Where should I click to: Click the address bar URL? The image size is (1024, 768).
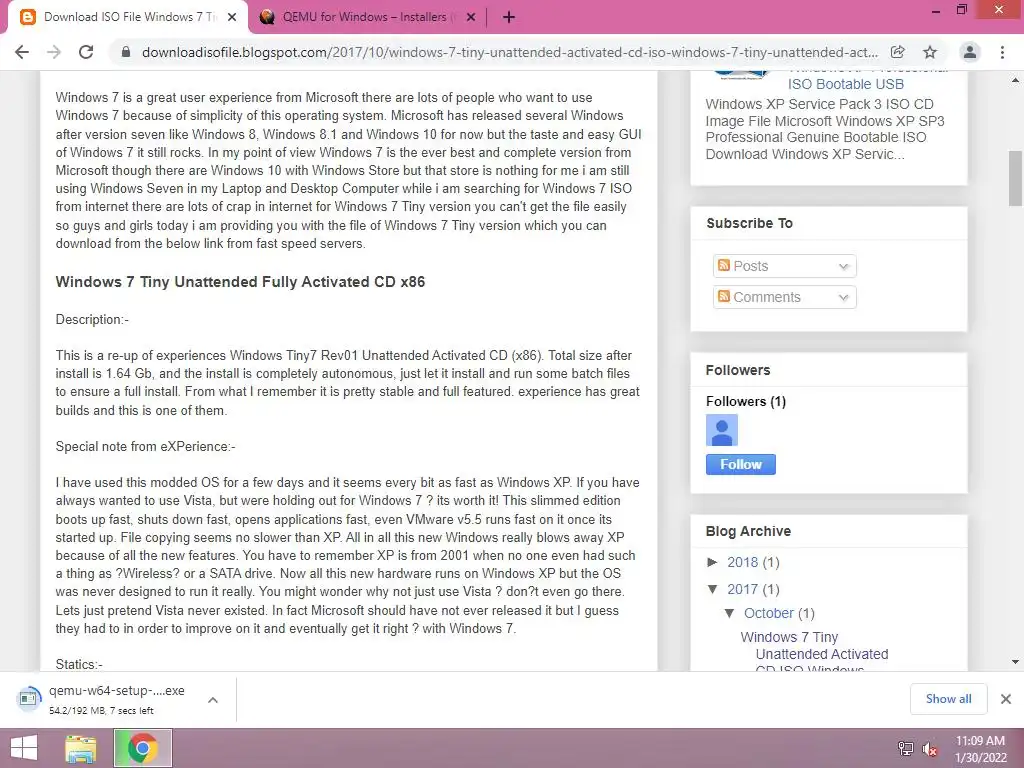pos(509,52)
